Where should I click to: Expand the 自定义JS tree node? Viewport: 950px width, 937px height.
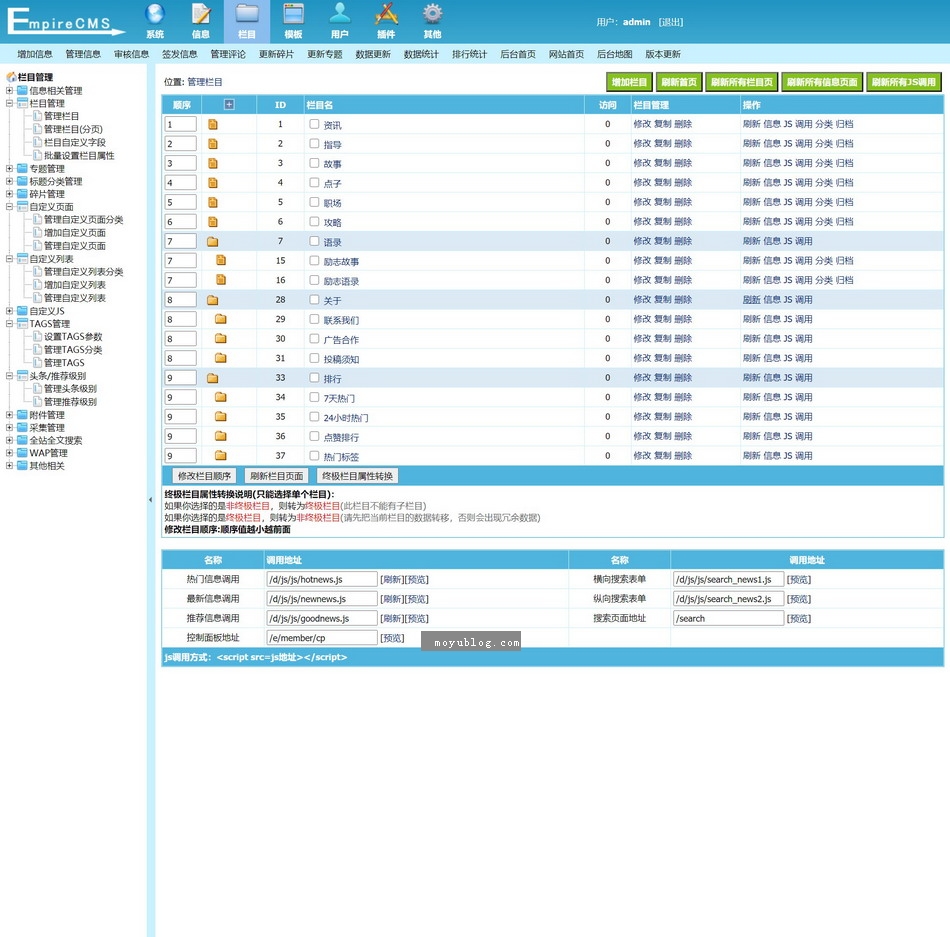click(9, 311)
